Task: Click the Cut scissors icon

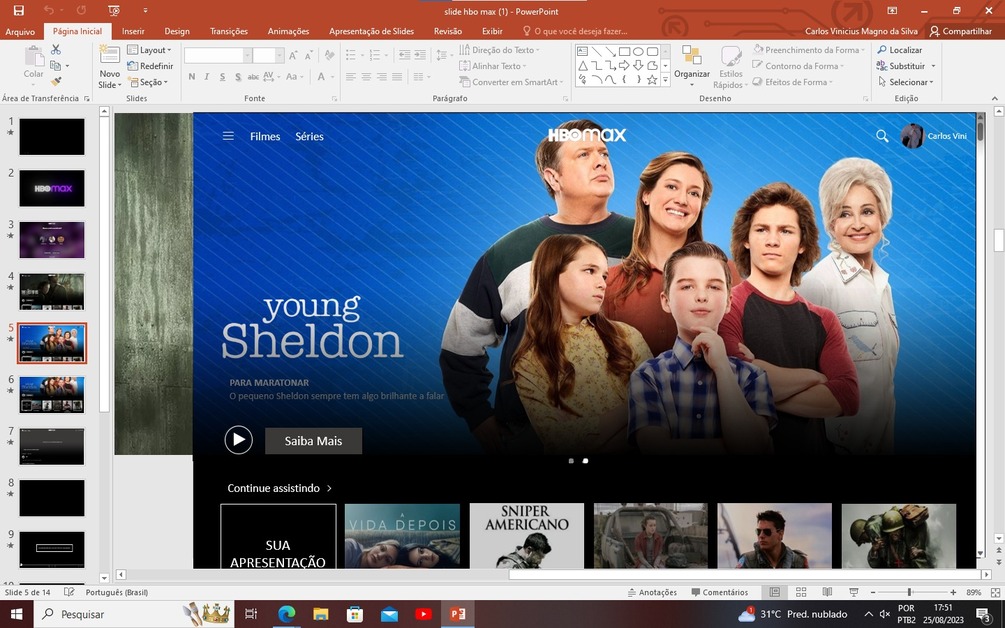Action: (x=56, y=50)
